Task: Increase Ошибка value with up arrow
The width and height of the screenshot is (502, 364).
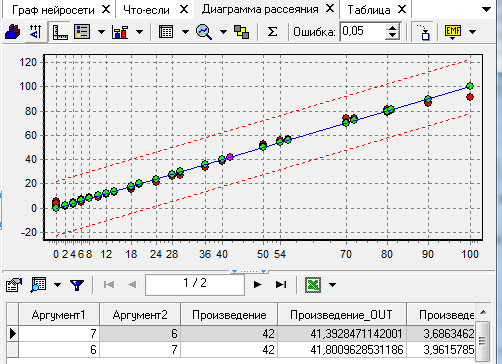Action: pyautogui.click(x=393, y=28)
